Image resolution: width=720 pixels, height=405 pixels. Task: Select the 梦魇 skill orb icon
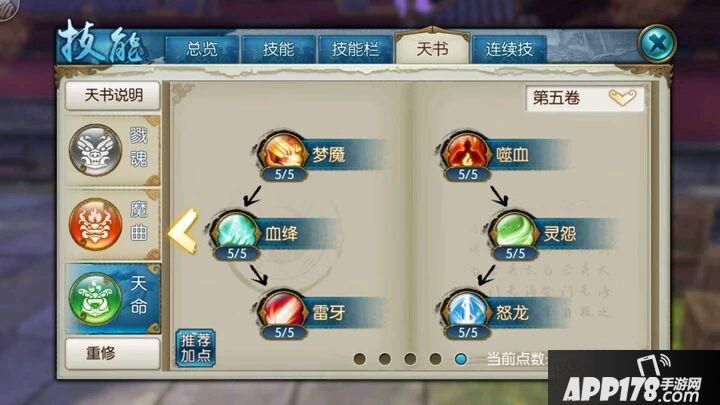[x=283, y=151]
